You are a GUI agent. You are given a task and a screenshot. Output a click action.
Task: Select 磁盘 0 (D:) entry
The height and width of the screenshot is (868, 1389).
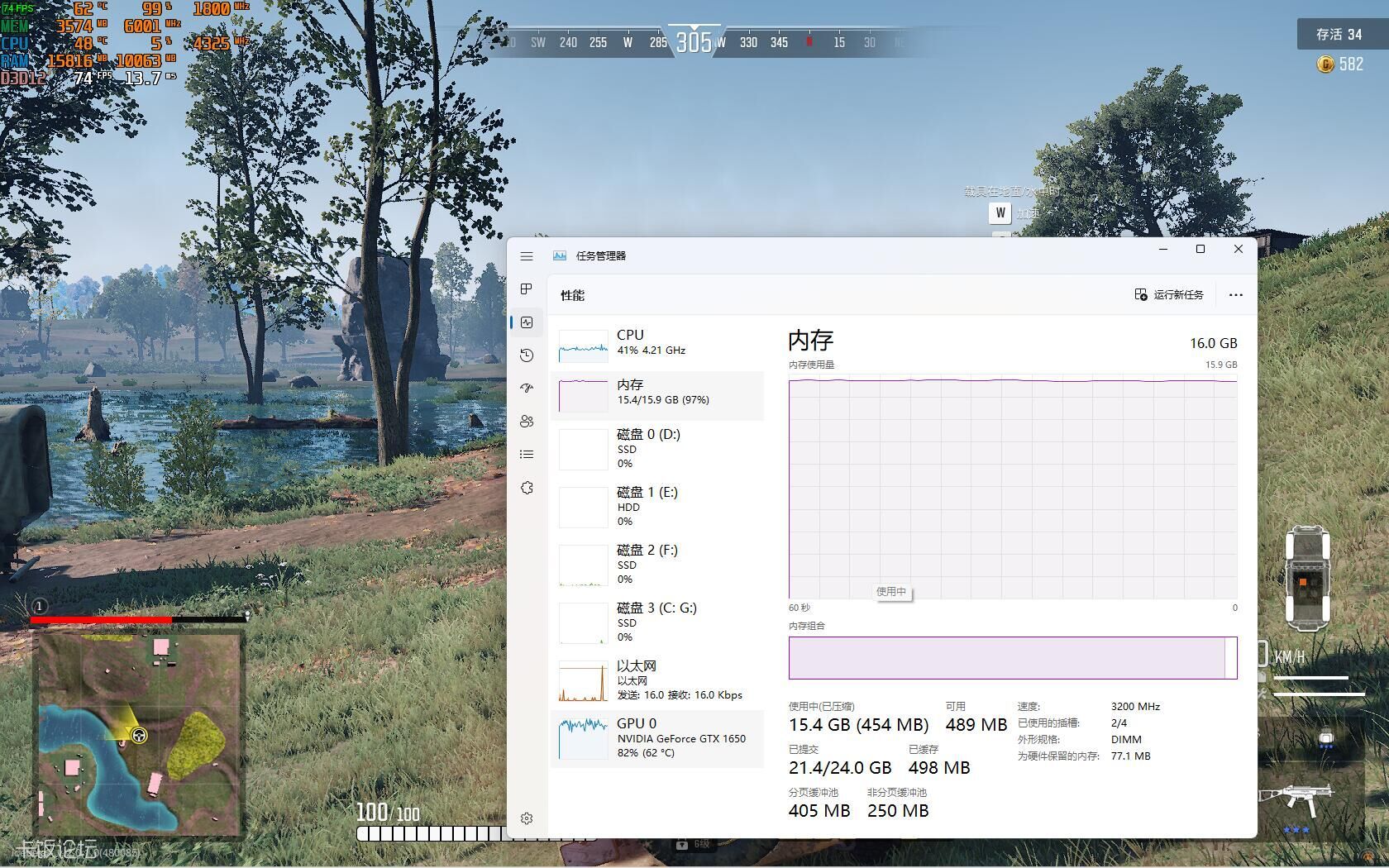tap(657, 449)
